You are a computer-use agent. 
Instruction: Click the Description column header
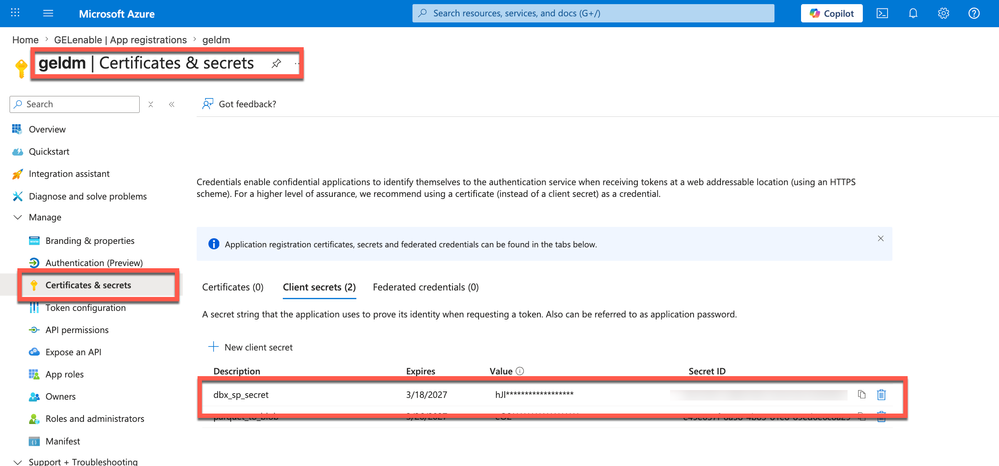click(x=237, y=371)
